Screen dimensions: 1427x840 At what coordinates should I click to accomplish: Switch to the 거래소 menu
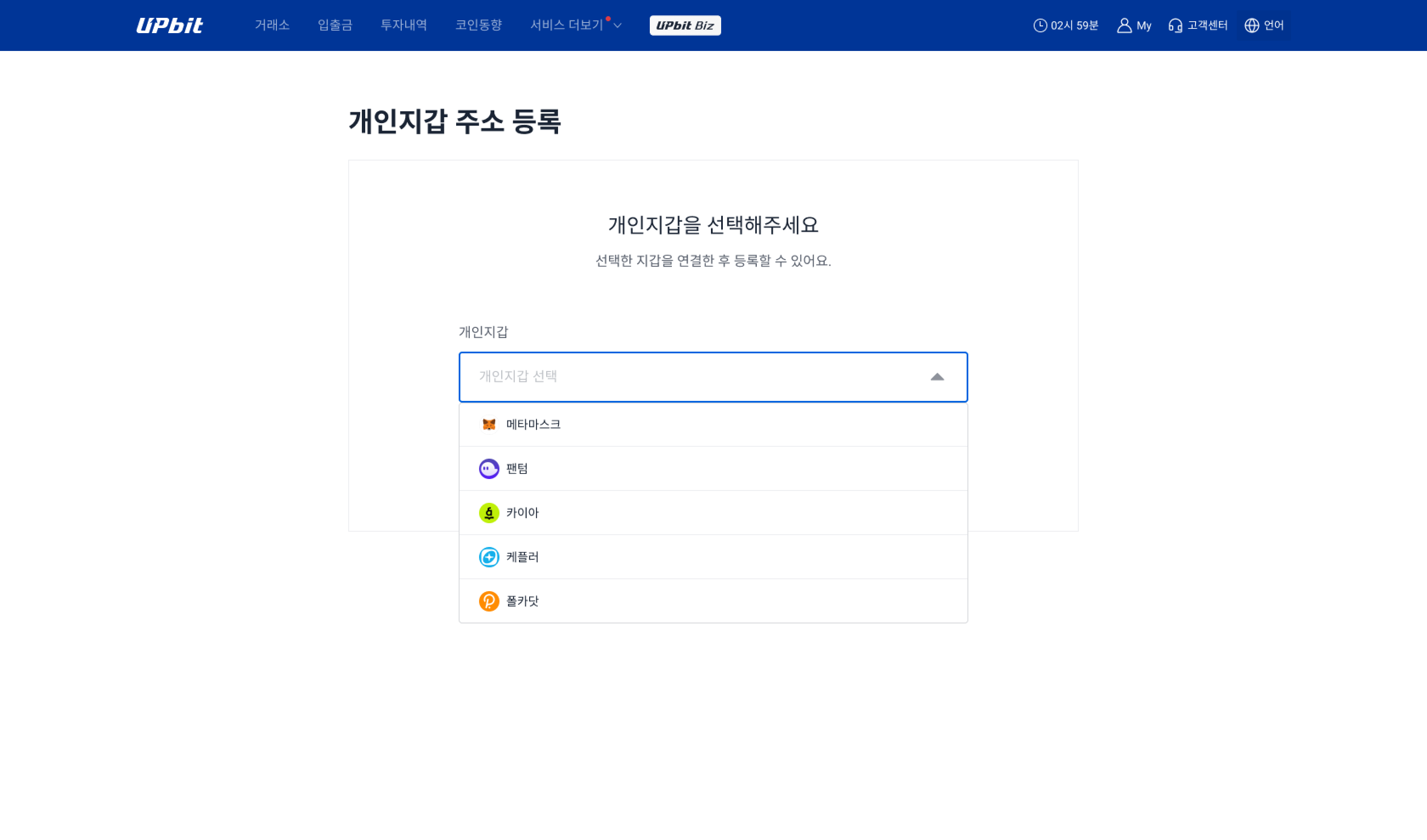[272, 25]
